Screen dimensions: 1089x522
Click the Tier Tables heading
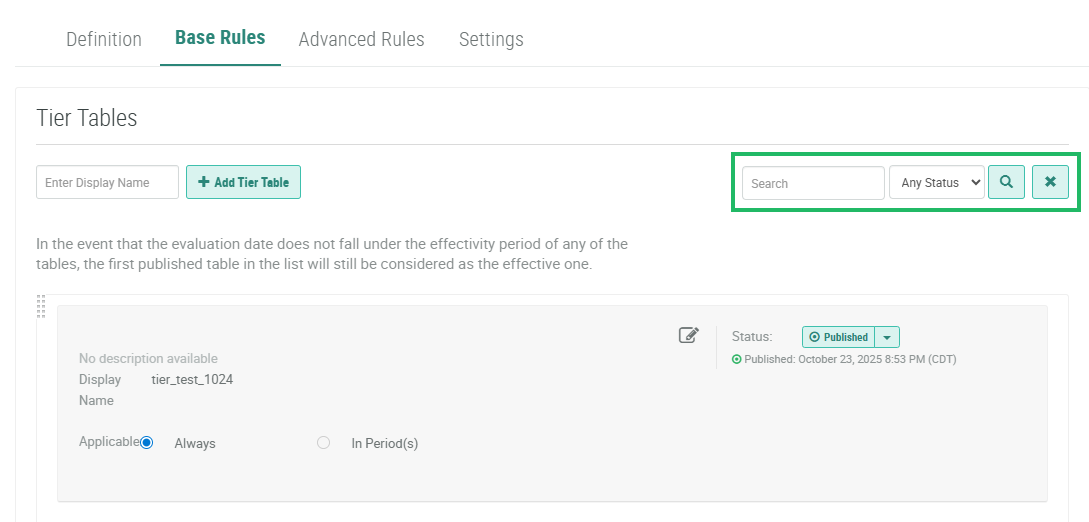[87, 118]
